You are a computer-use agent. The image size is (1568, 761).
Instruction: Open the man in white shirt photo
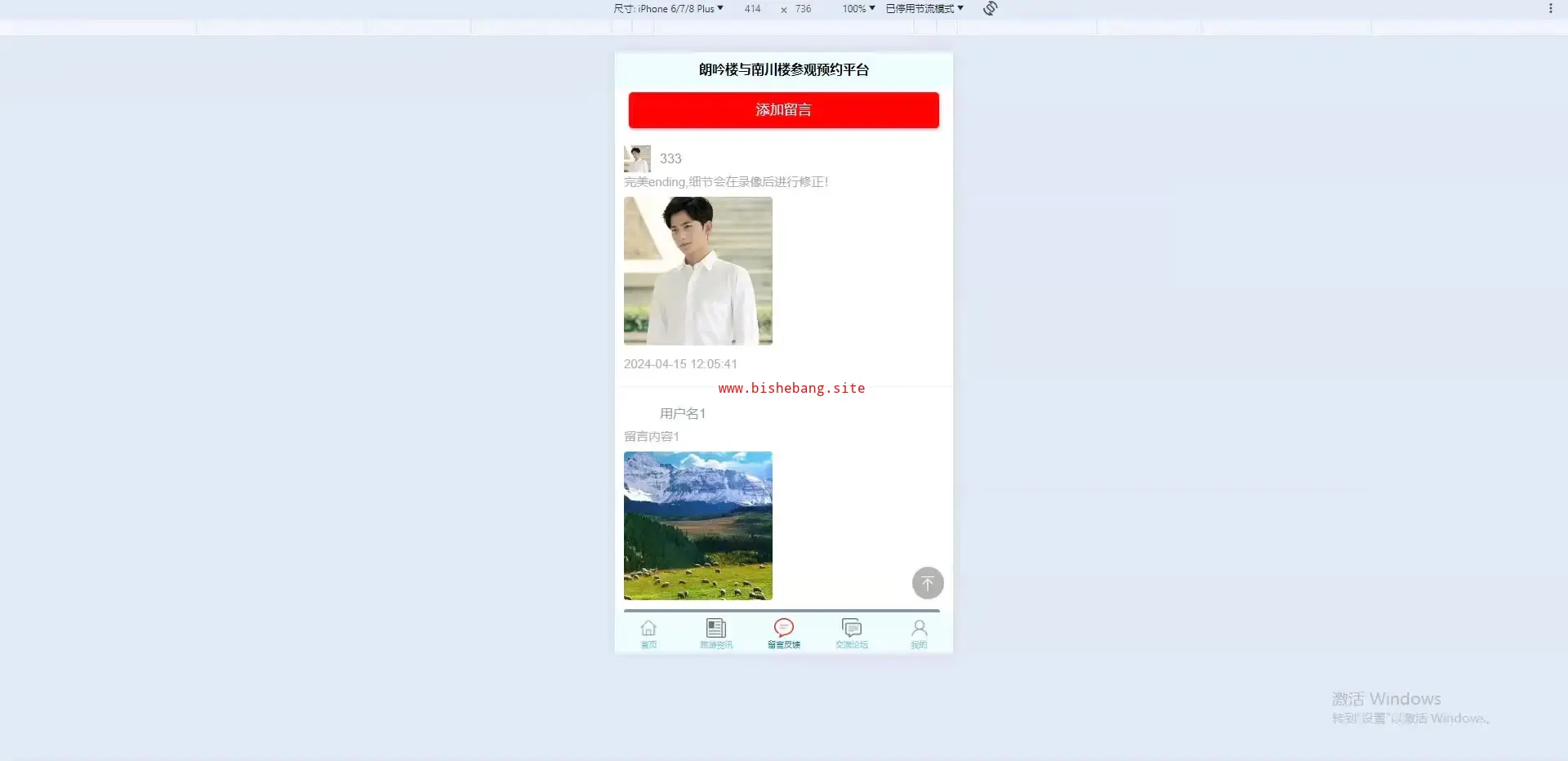pyautogui.click(x=697, y=270)
